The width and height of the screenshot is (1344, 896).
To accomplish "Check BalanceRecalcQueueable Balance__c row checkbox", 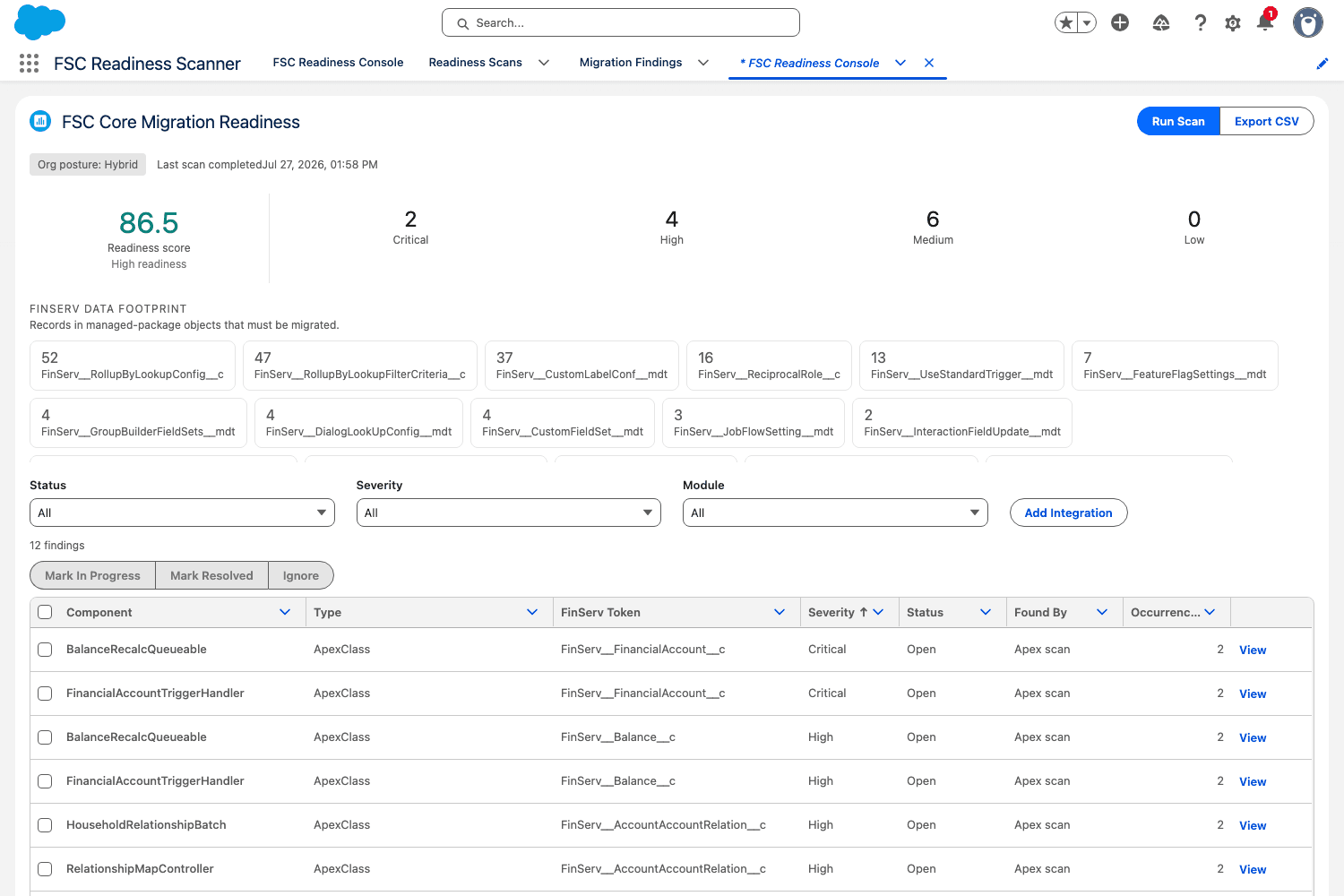I will (x=45, y=737).
